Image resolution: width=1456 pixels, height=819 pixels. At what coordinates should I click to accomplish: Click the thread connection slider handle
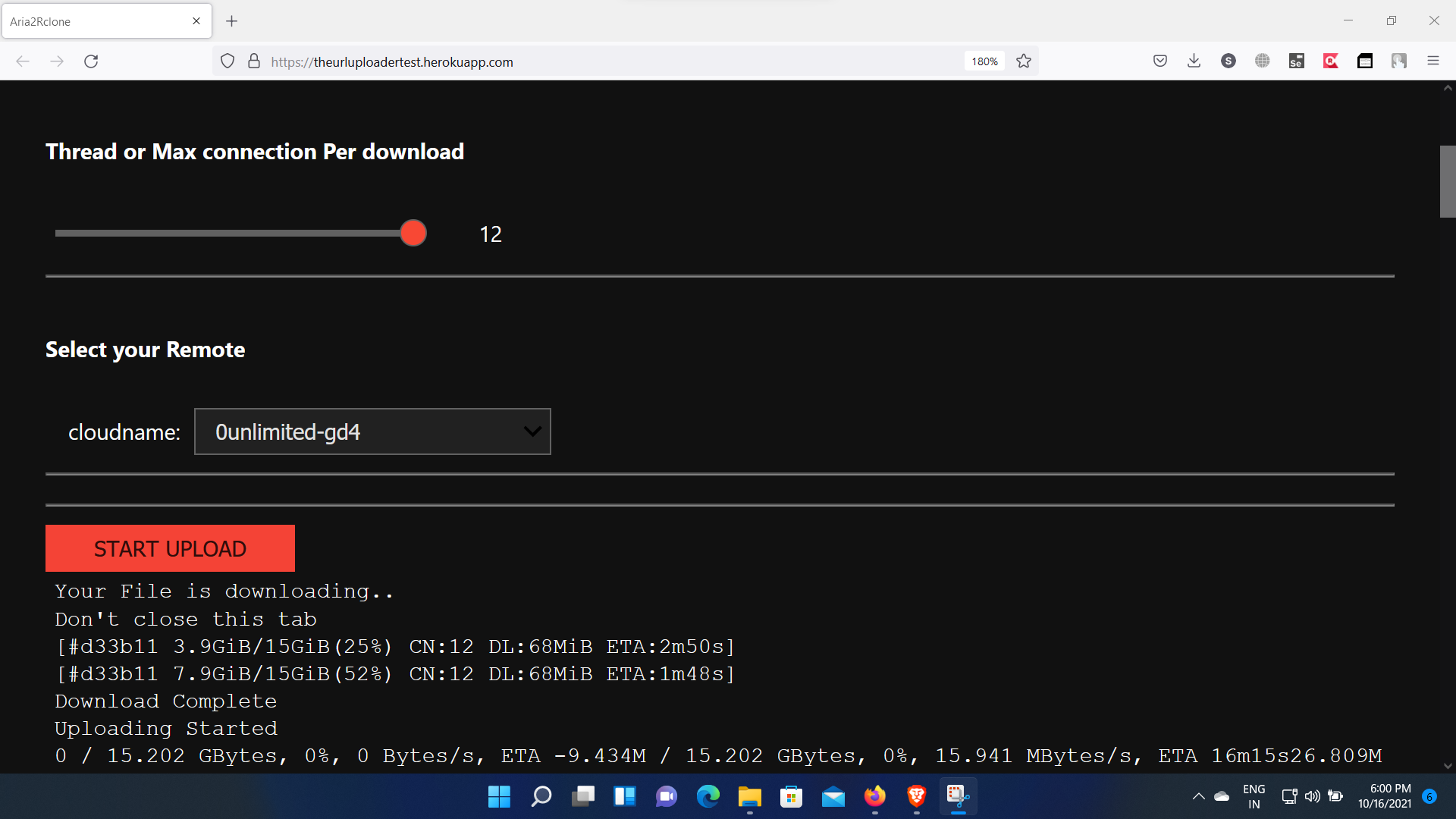pyautogui.click(x=413, y=234)
